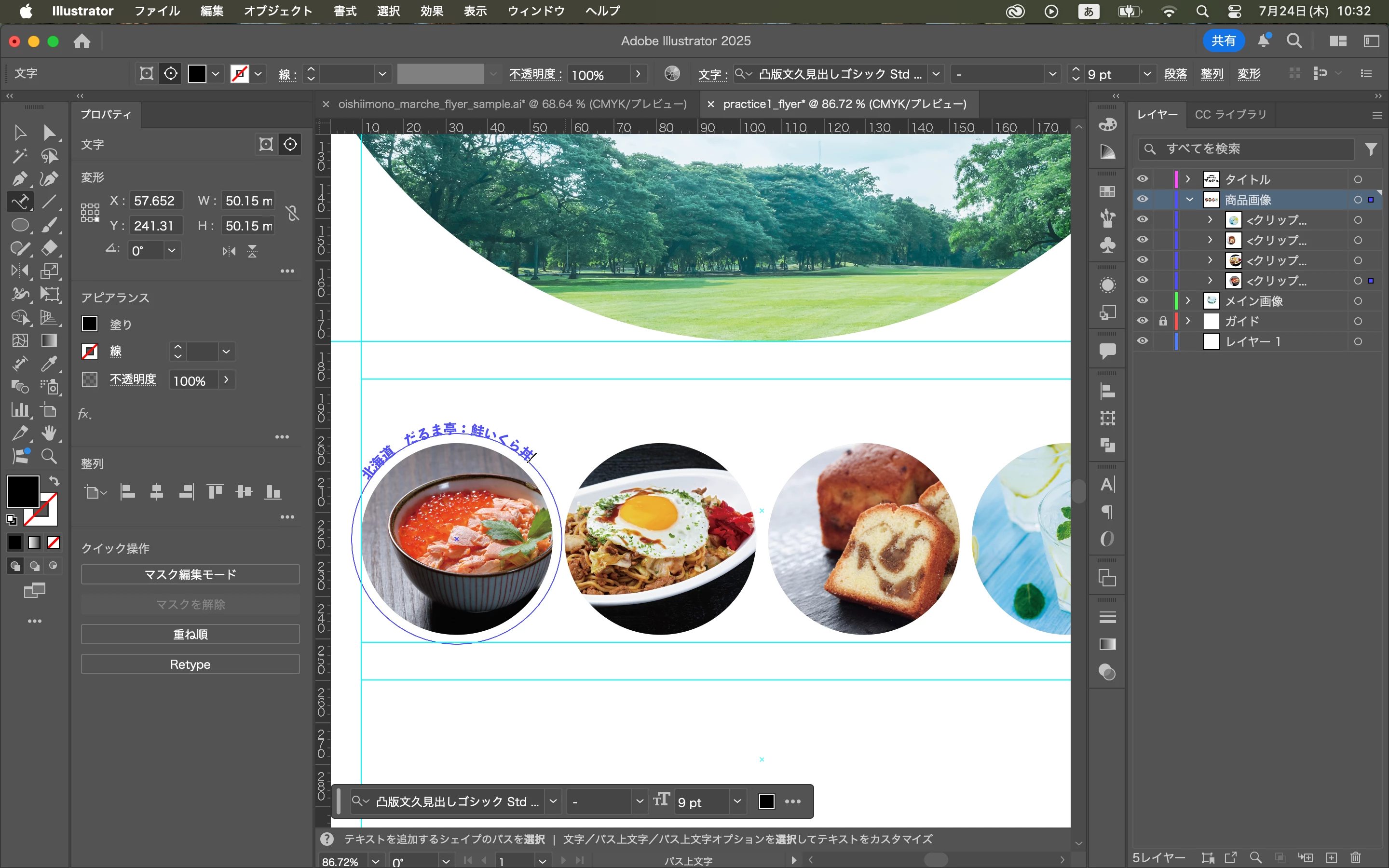Click the Retype button
The image size is (1389, 868).
(190, 664)
